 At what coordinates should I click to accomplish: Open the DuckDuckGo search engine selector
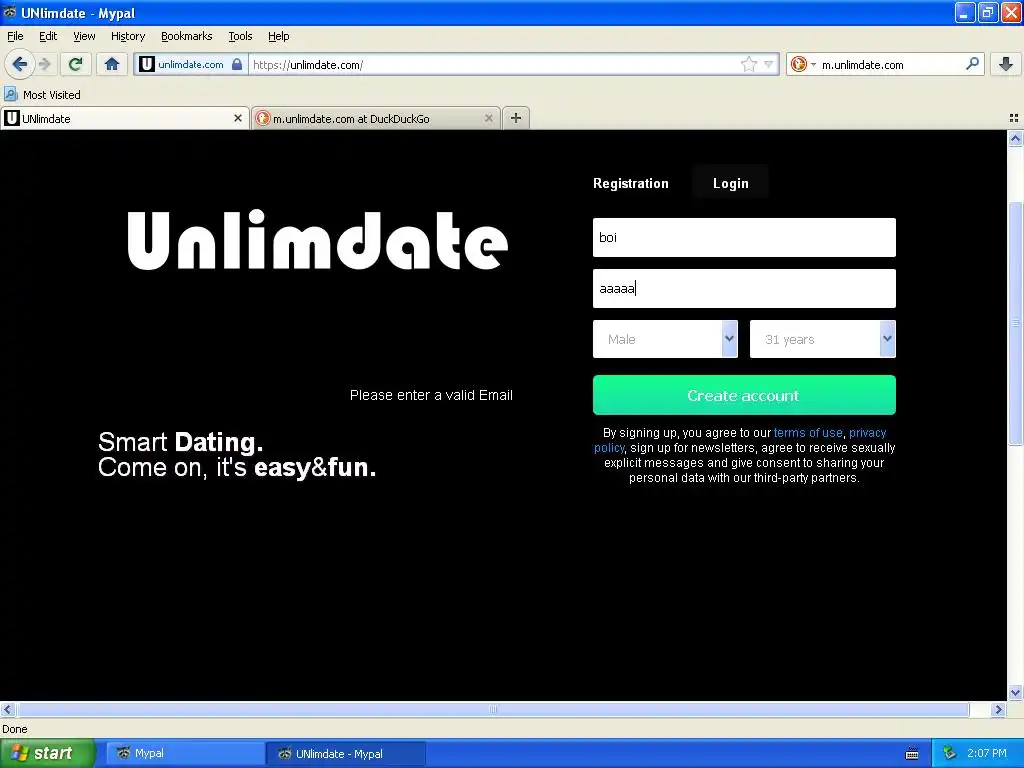click(803, 64)
